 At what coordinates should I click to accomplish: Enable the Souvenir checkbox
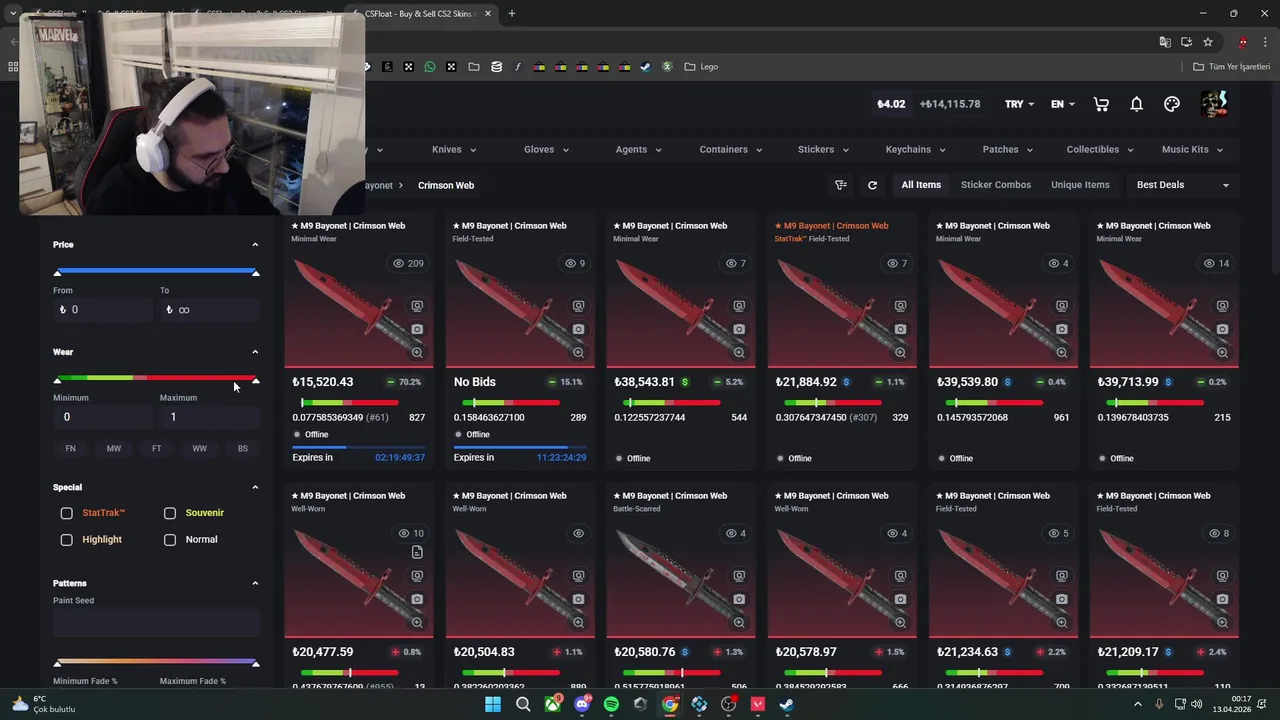(170, 513)
